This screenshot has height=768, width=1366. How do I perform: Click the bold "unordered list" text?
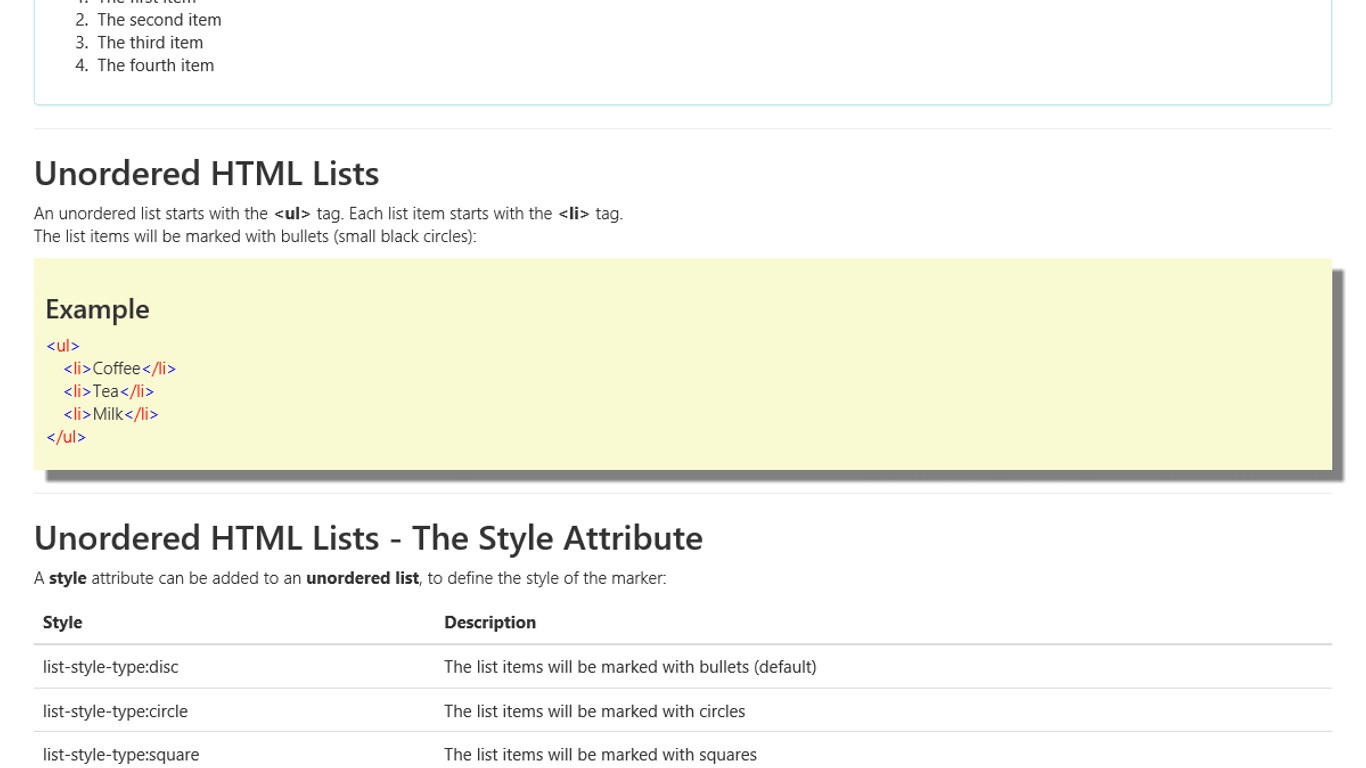[x=362, y=578]
